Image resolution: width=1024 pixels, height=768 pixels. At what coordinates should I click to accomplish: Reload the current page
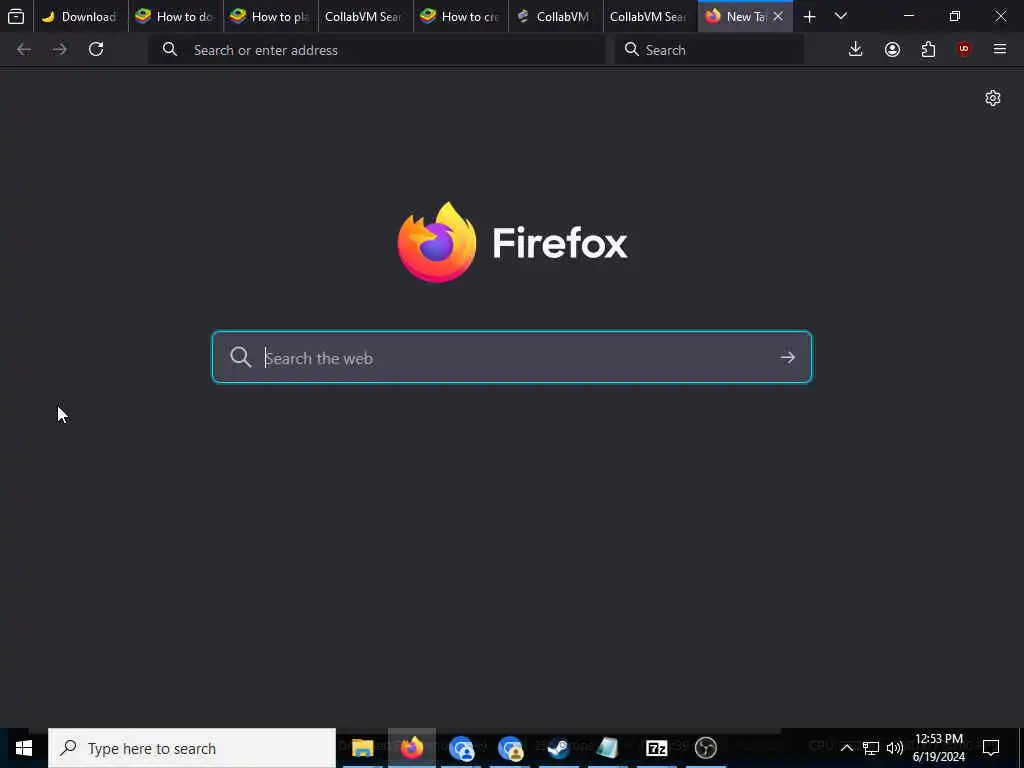96,49
